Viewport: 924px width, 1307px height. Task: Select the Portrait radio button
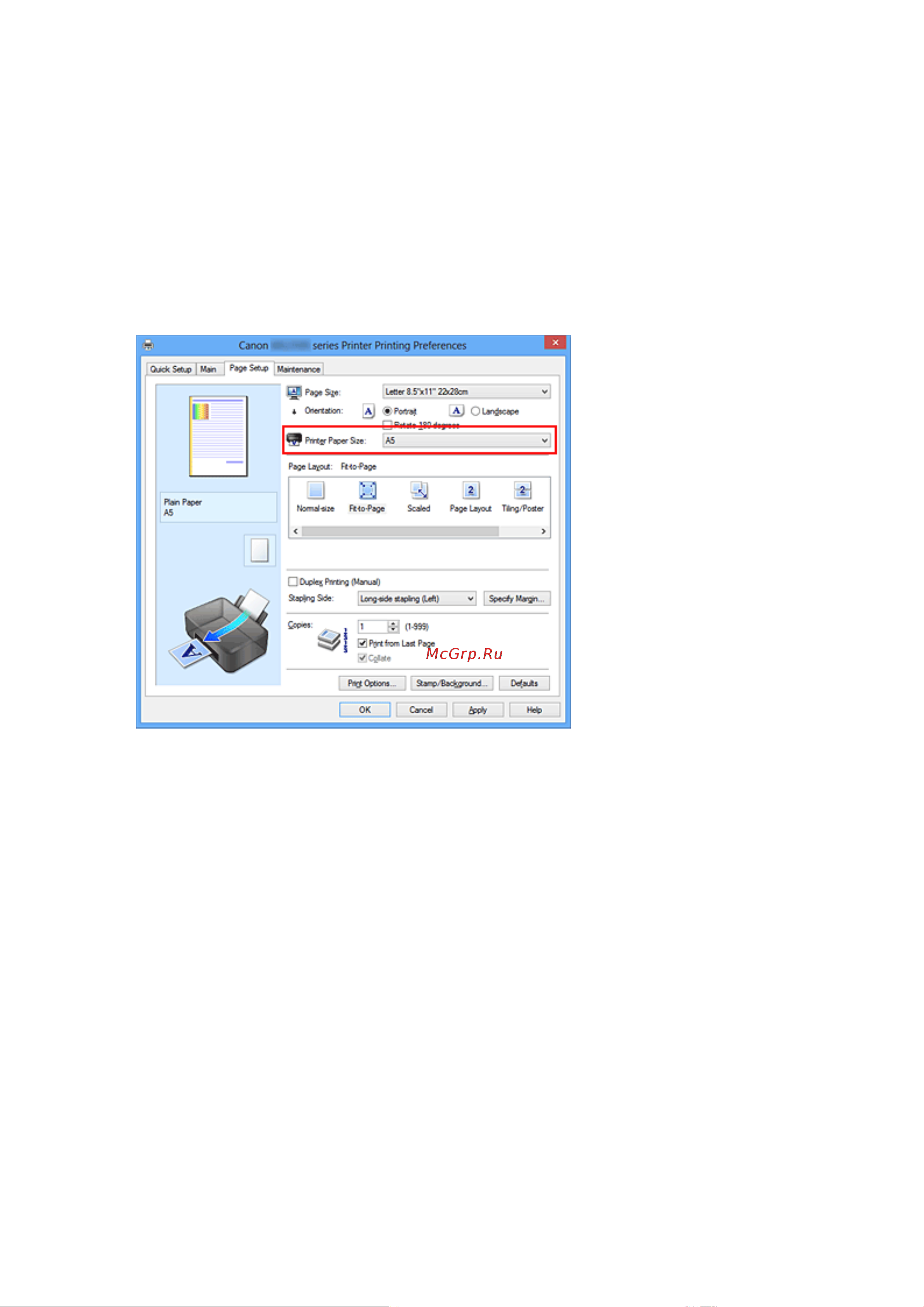pyautogui.click(x=387, y=411)
